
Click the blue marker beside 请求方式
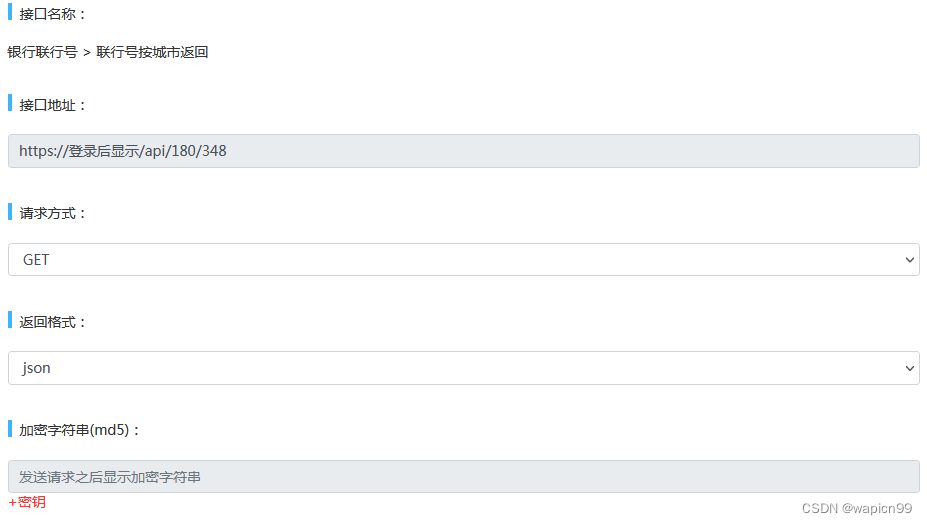10,212
